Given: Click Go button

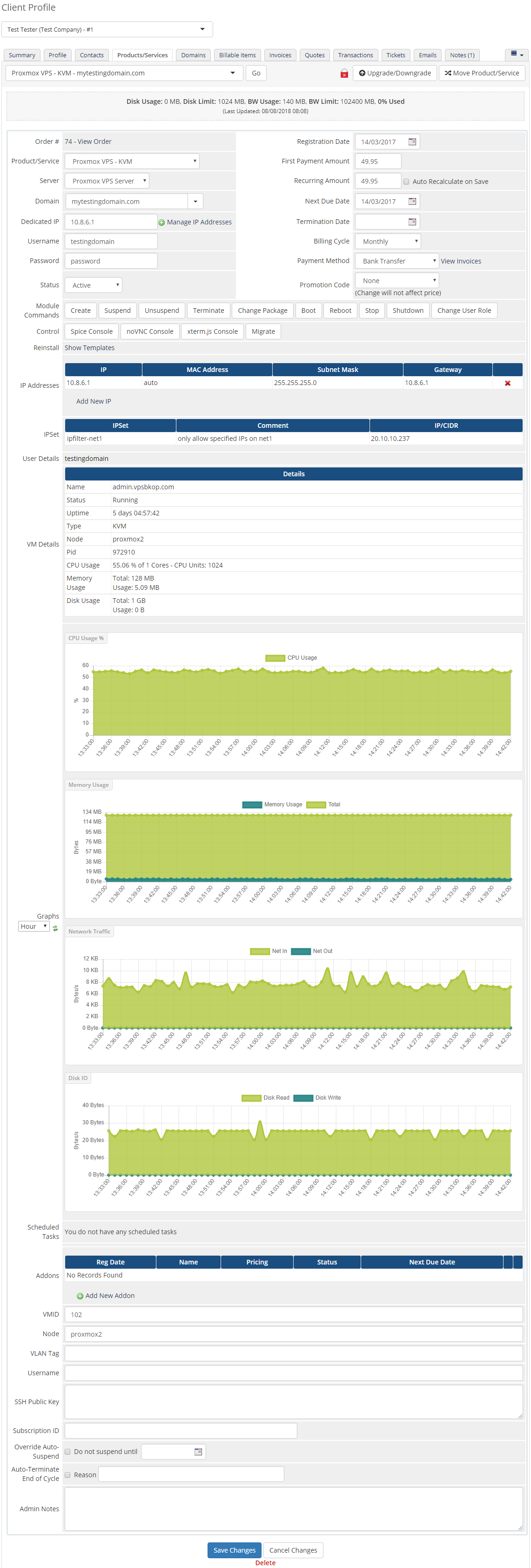Looking at the screenshot, I should pos(256,73).
